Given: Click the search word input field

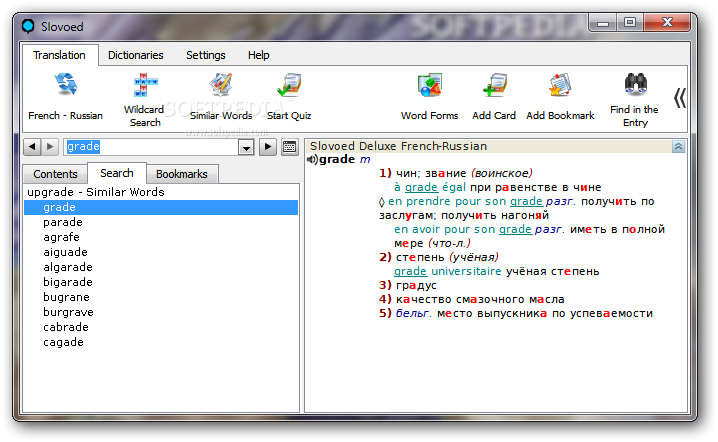Looking at the screenshot, I should click(x=151, y=147).
